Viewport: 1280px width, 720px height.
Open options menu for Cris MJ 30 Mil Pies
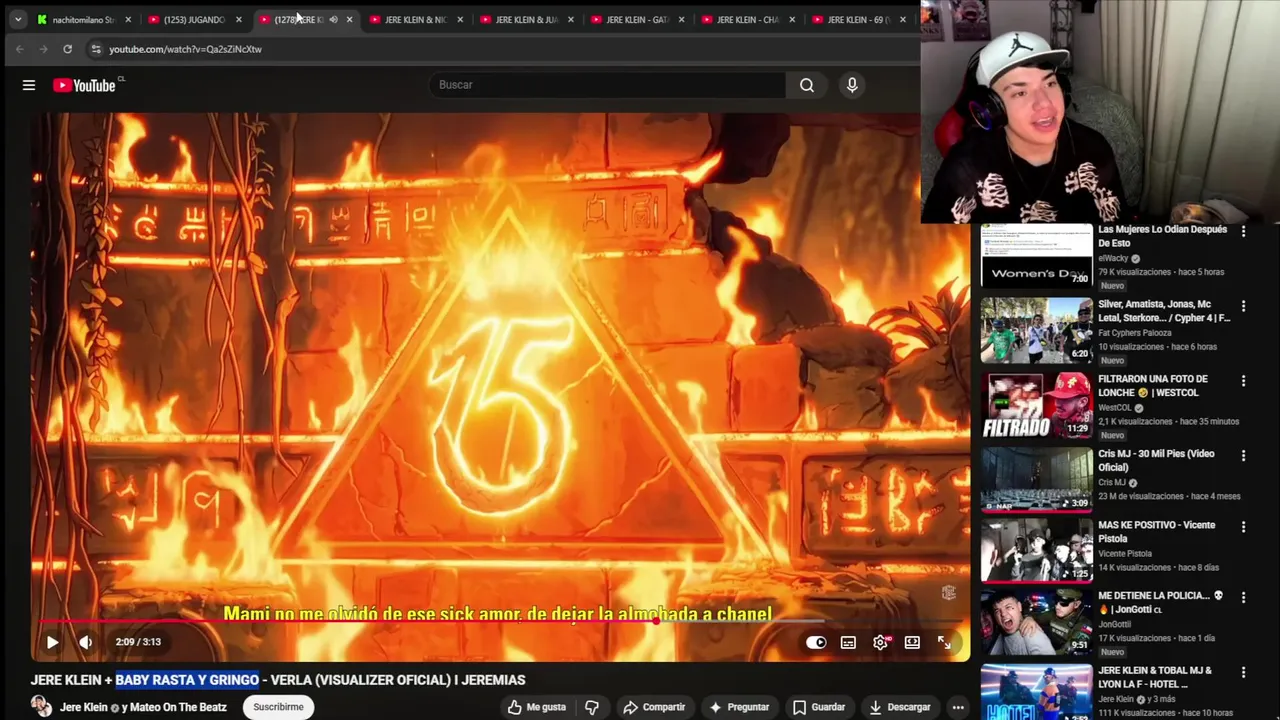point(1243,455)
